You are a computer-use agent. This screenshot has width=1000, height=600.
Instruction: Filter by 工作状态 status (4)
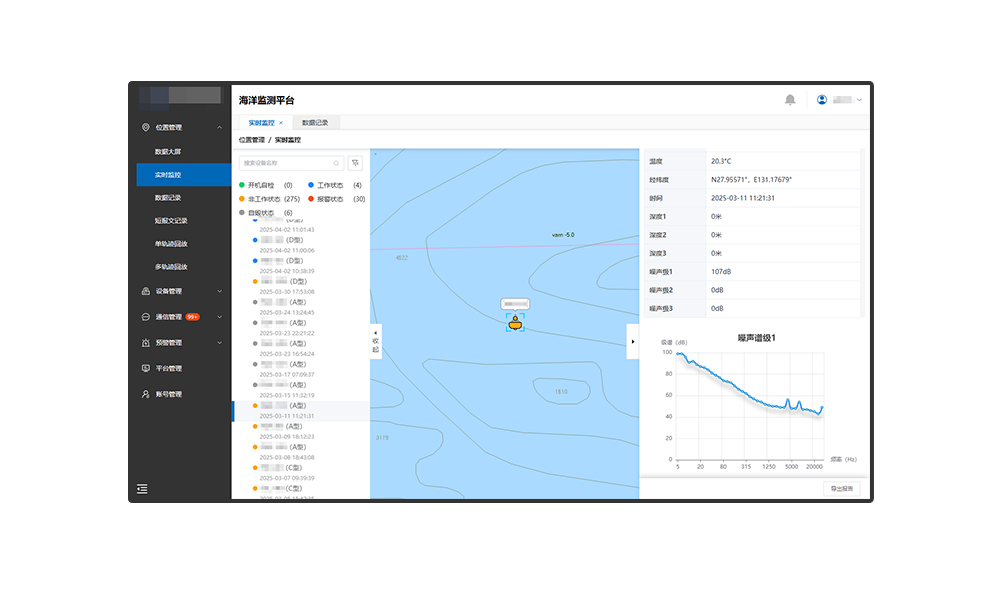click(335, 185)
